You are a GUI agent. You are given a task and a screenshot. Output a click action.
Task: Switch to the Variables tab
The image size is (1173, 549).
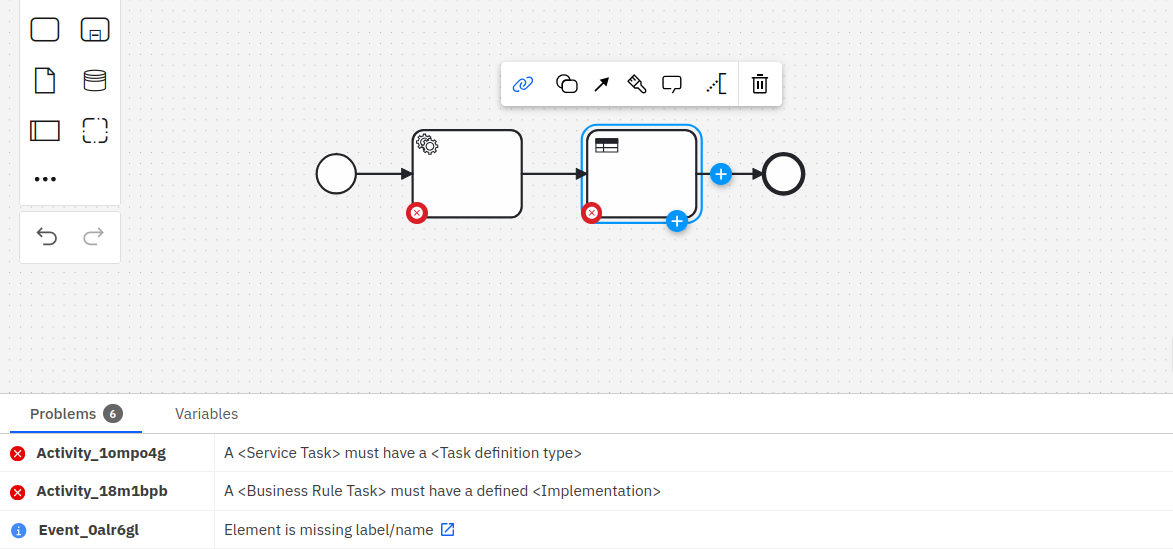tap(206, 414)
